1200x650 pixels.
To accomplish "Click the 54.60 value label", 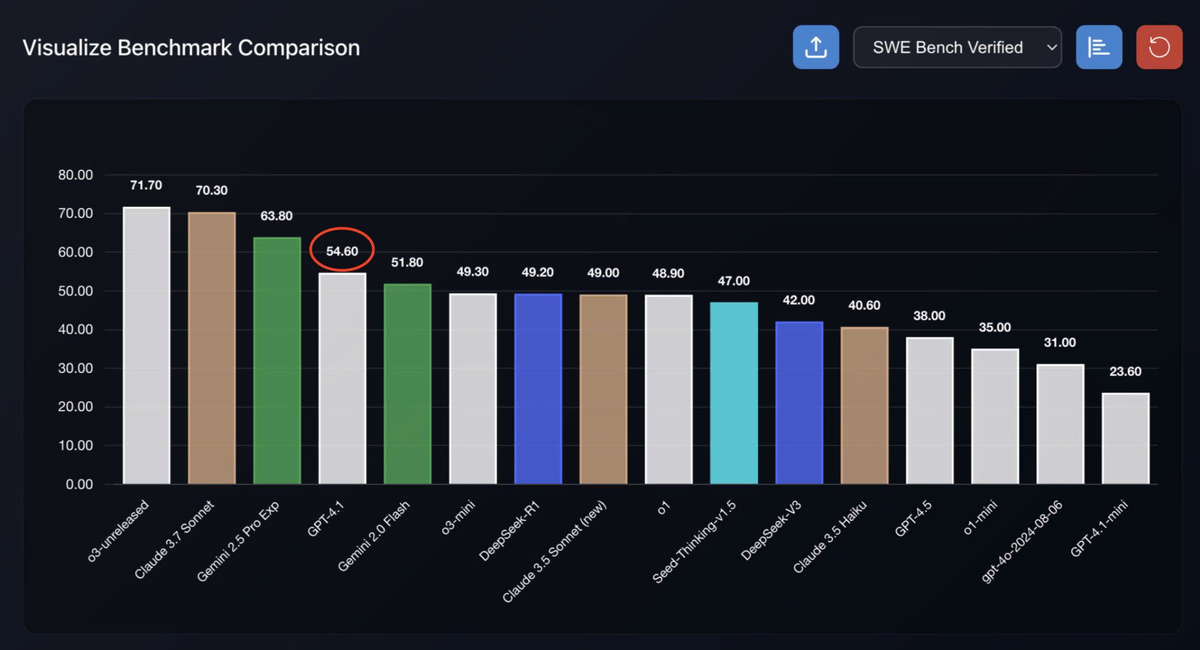I will (342, 251).
